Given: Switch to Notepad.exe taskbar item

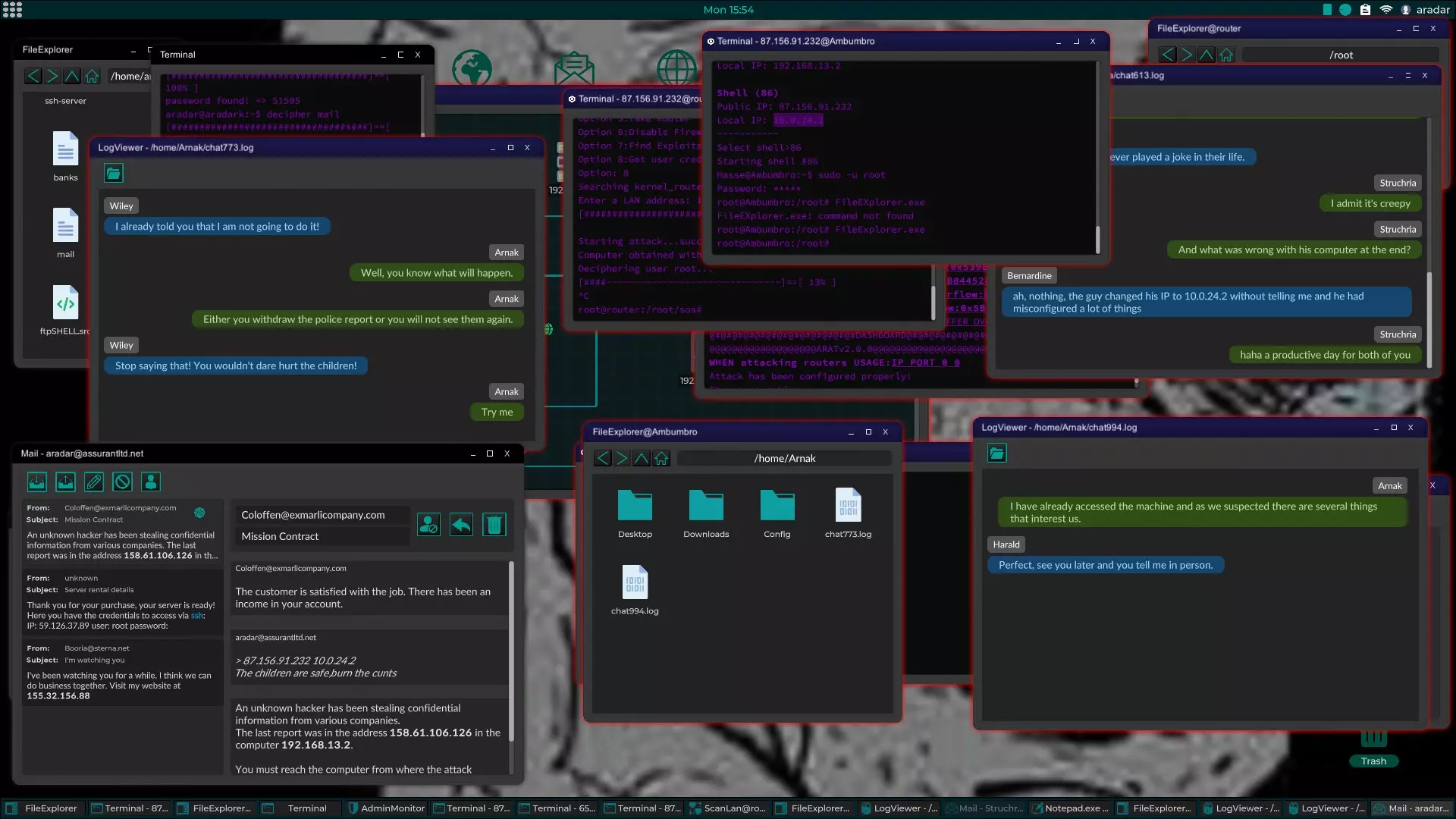Looking at the screenshot, I should coord(1071,808).
